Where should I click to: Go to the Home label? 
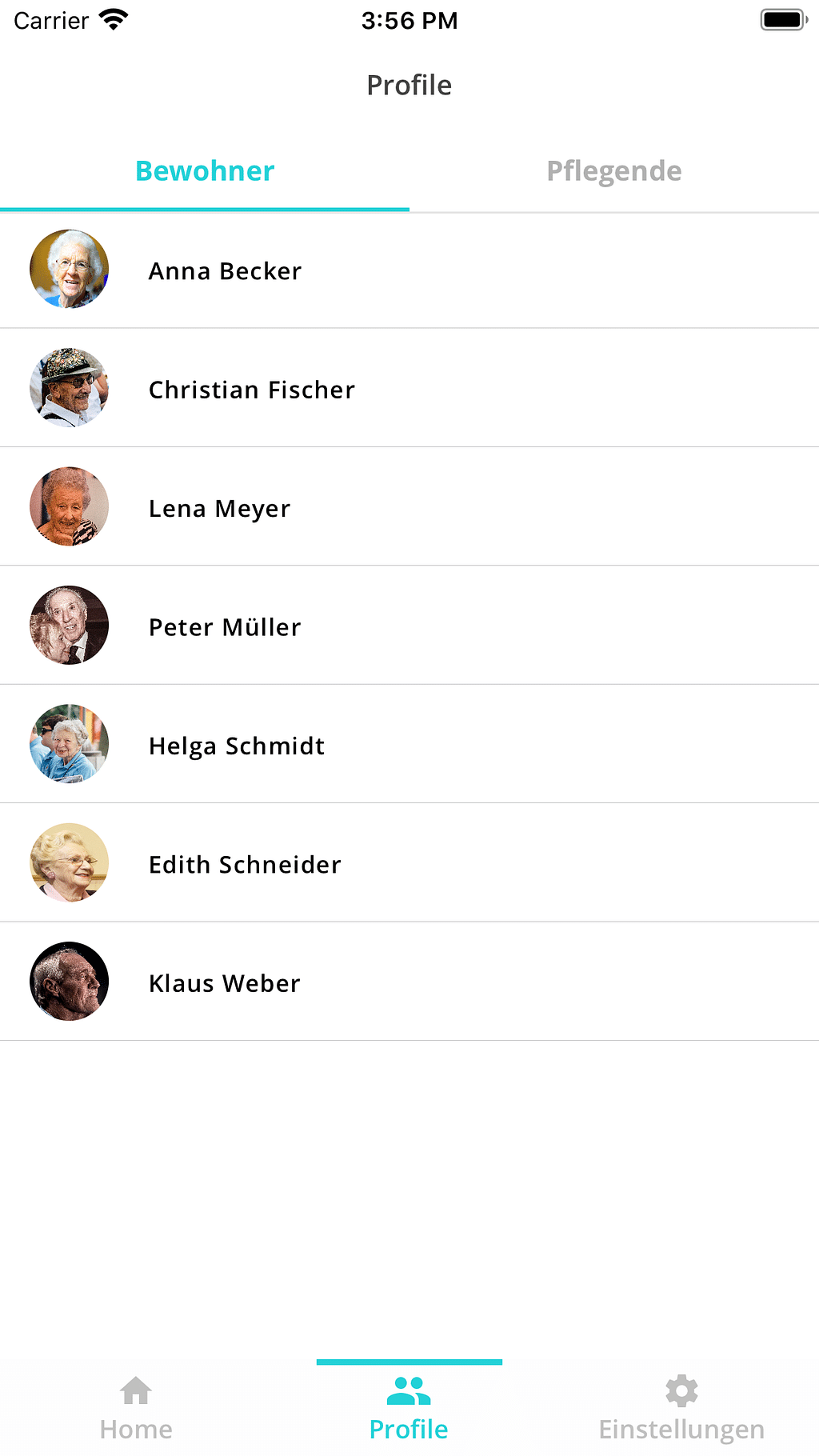[136, 1430]
